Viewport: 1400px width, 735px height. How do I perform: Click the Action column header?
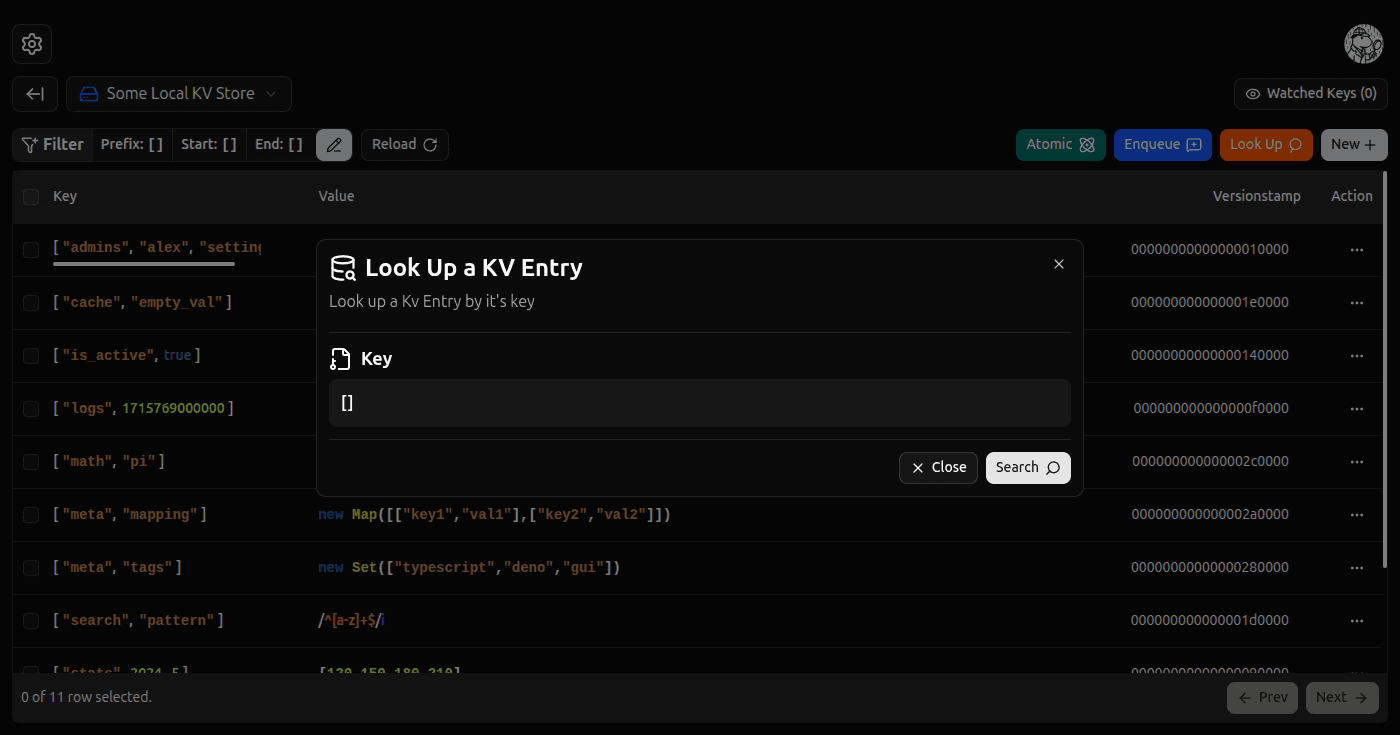[x=1352, y=197]
